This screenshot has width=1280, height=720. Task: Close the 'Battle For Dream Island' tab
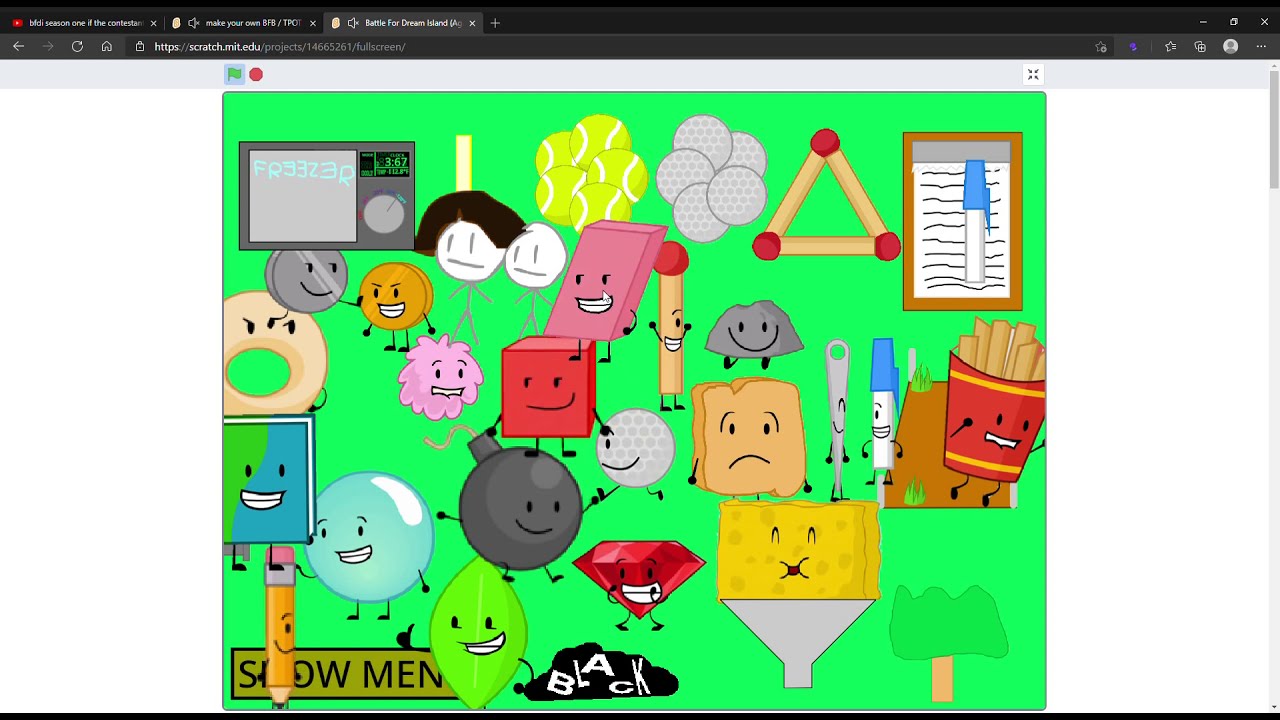tap(472, 23)
